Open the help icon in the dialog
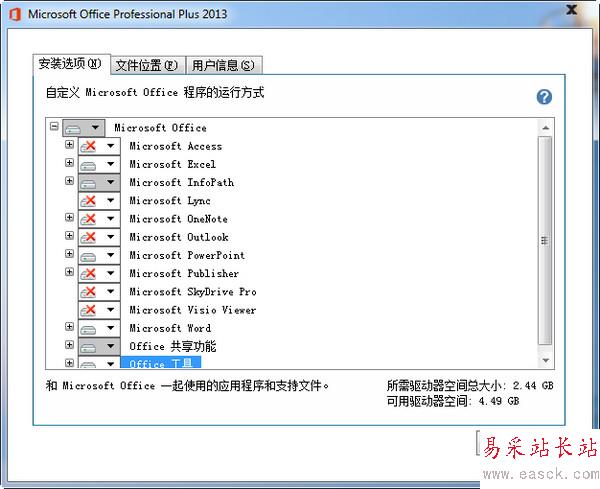600x489 pixels. [544, 97]
